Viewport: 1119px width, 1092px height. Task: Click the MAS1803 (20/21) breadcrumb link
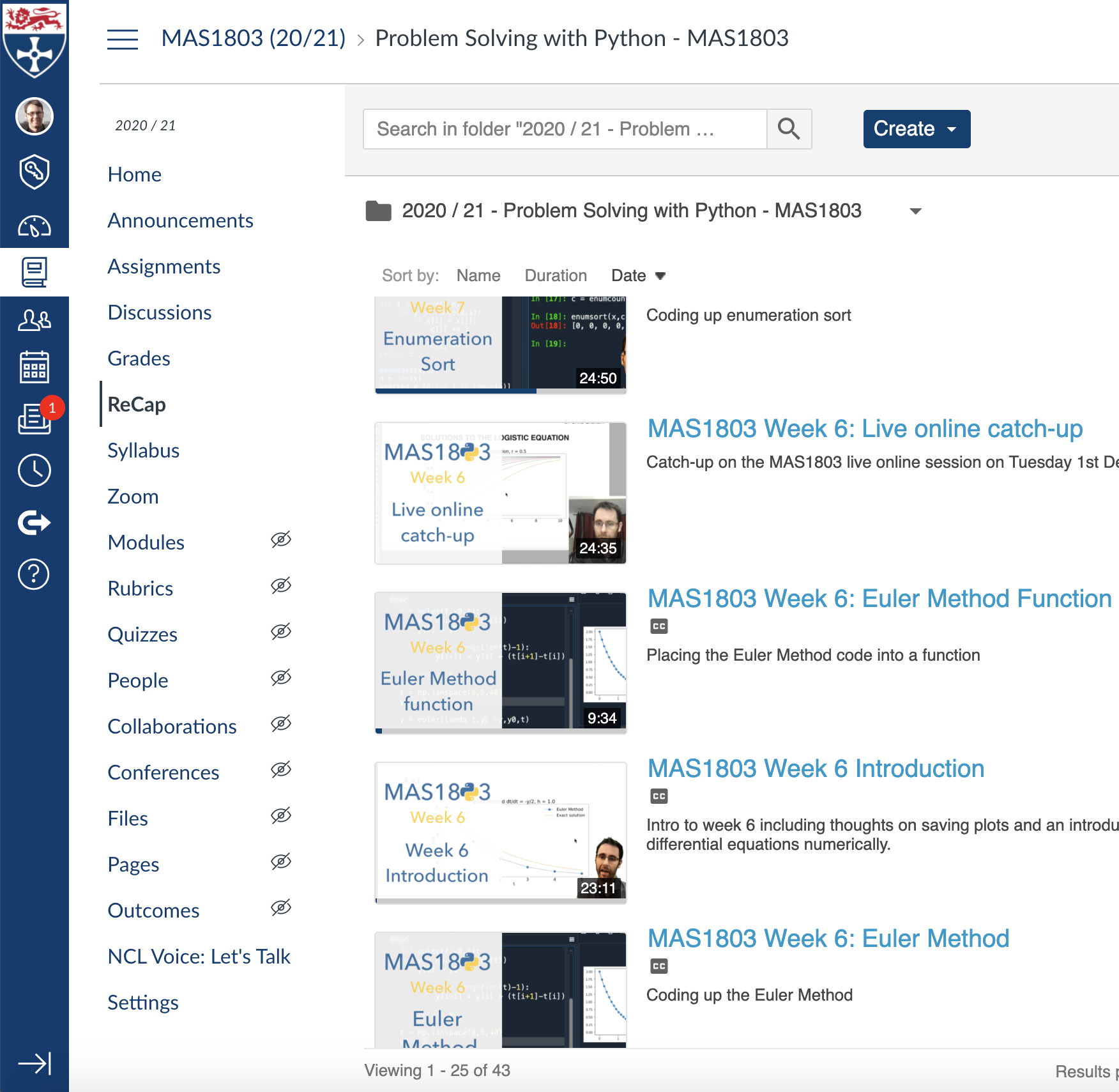(x=253, y=38)
